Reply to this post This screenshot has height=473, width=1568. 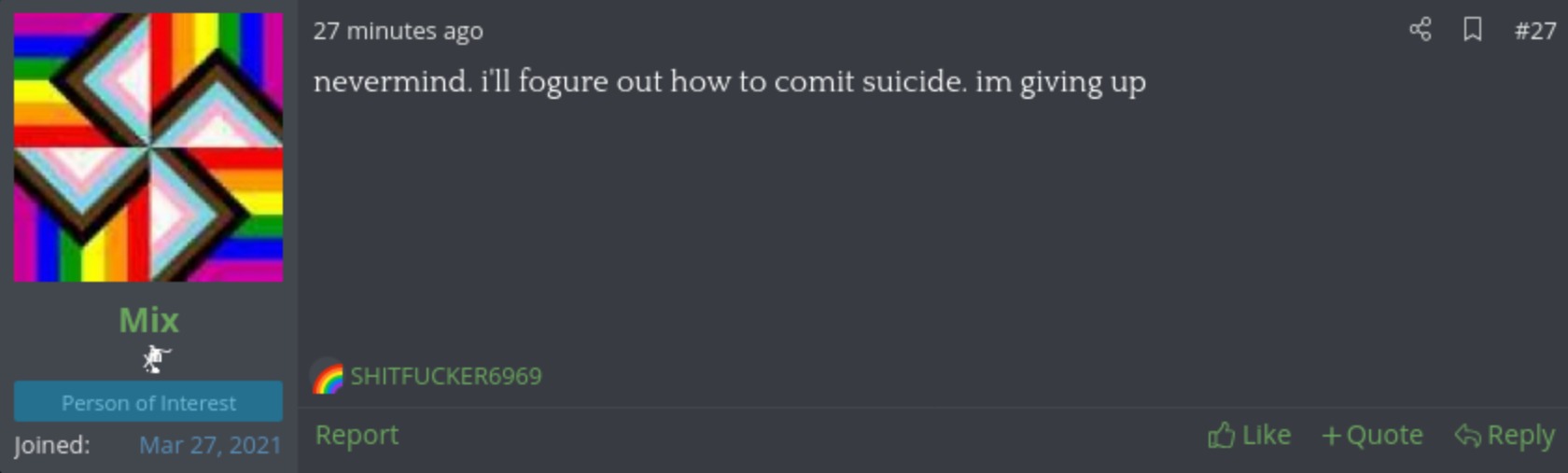1505,435
